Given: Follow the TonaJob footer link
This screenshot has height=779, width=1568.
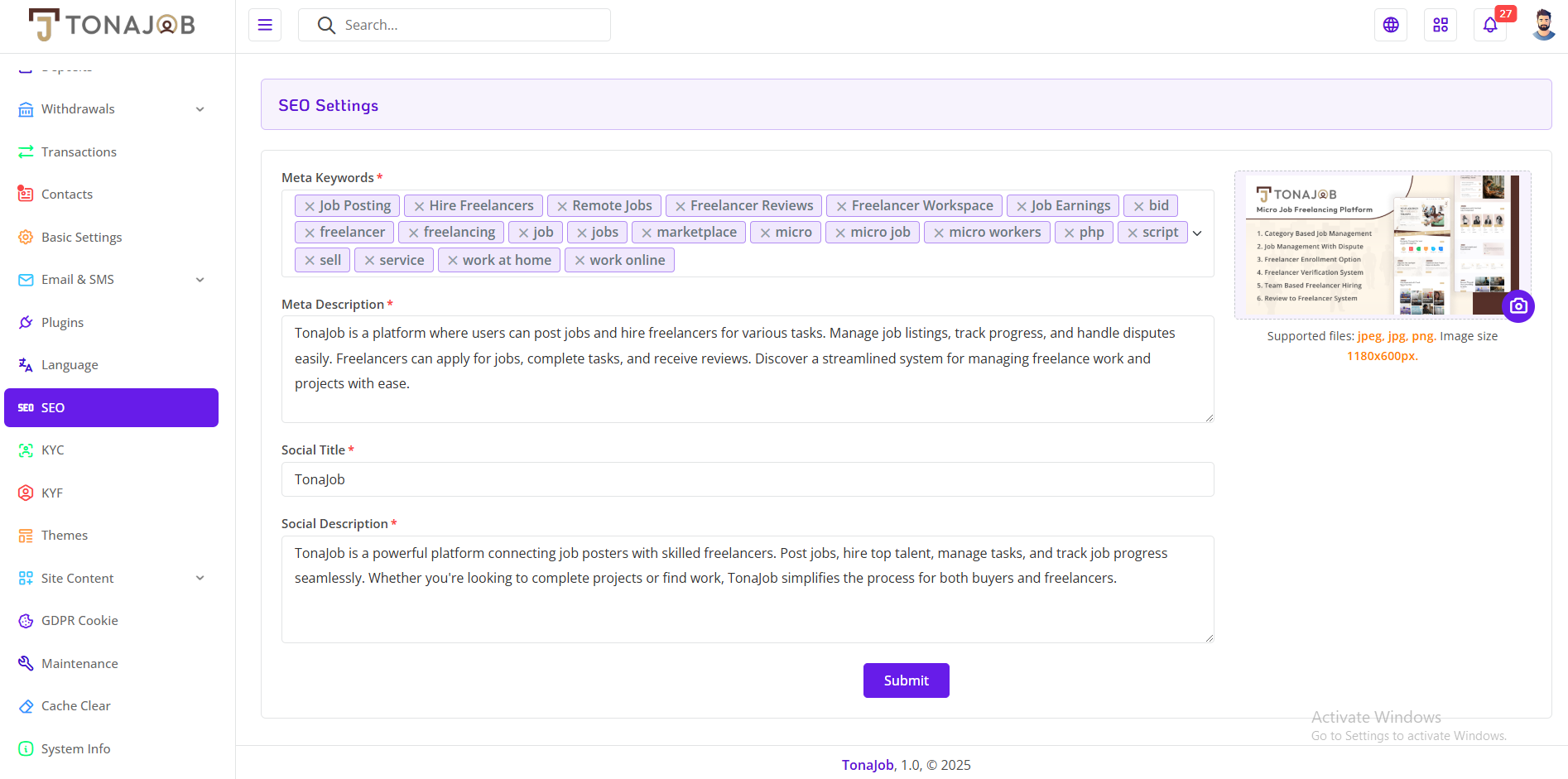Looking at the screenshot, I should pos(867,765).
